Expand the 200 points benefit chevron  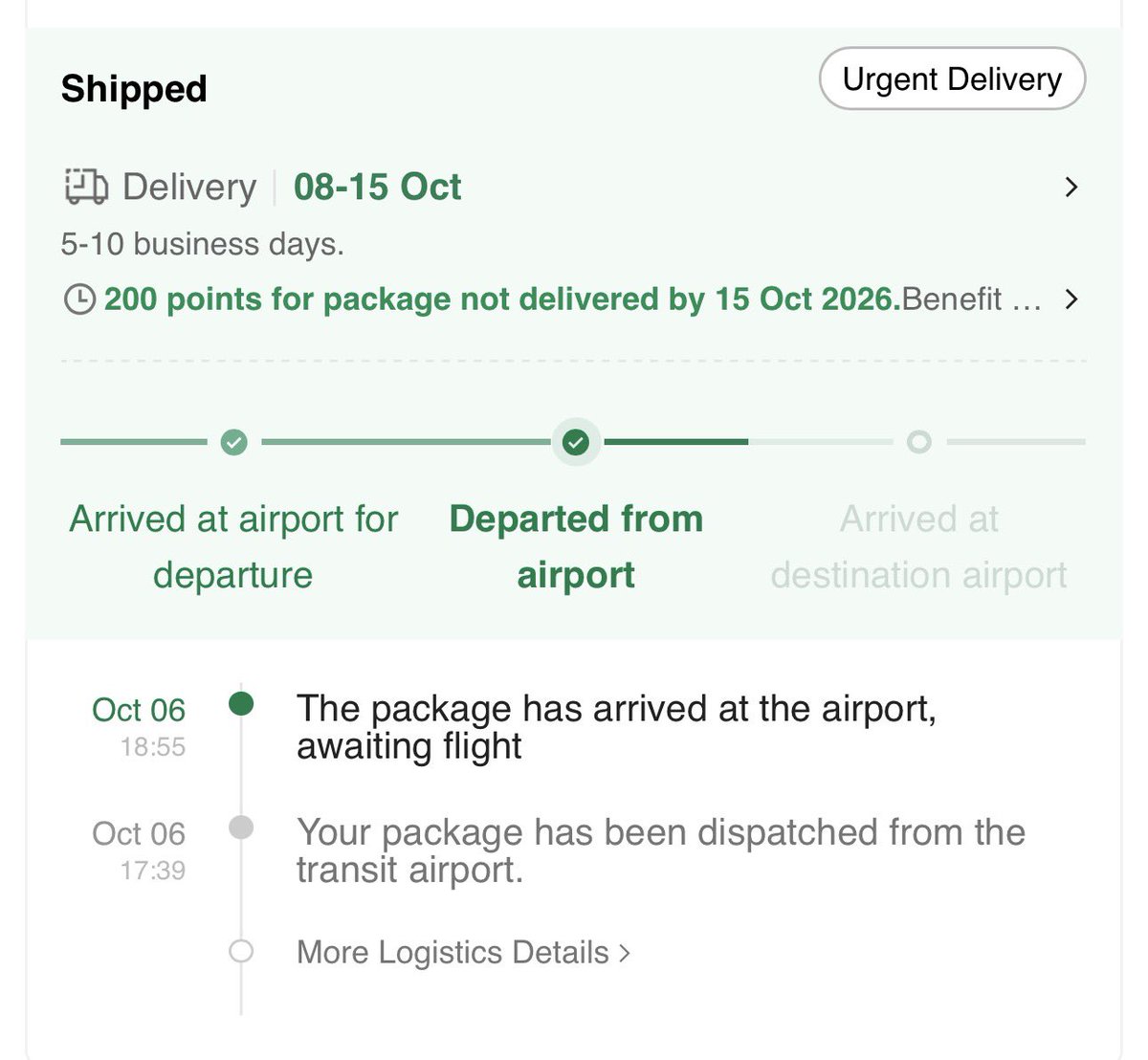[1071, 299]
